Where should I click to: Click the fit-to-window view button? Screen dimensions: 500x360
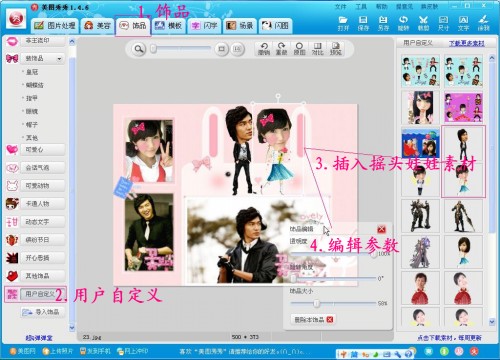click(221, 49)
